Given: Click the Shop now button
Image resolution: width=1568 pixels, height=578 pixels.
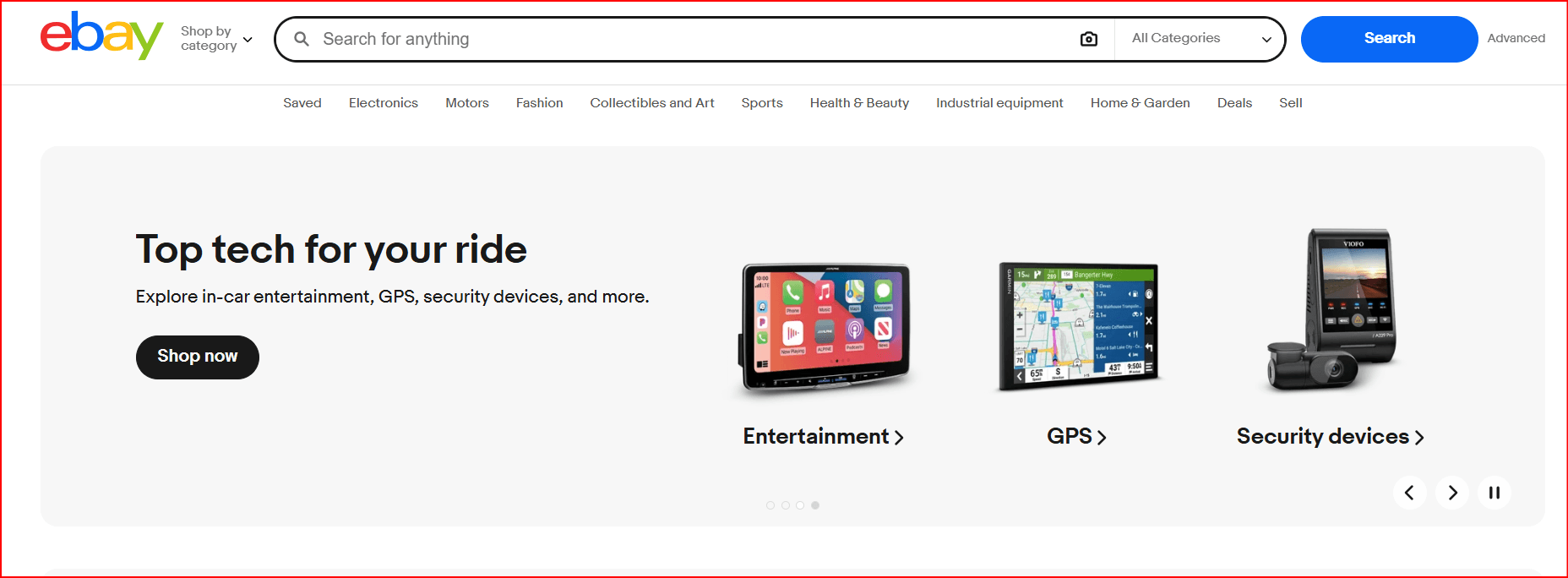Looking at the screenshot, I should (198, 357).
